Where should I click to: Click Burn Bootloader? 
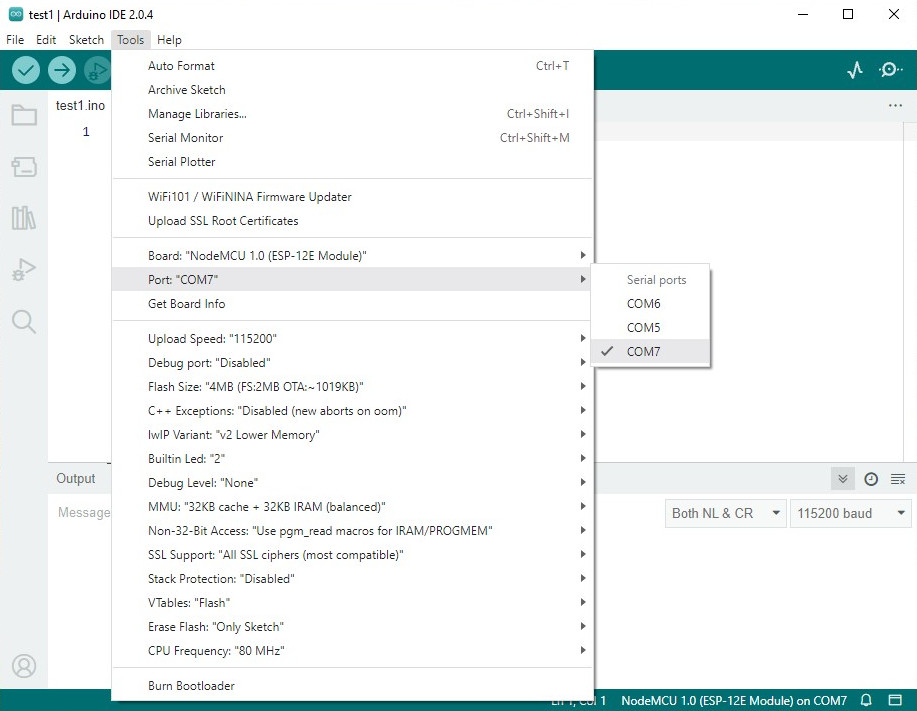pyautogui.click(x=191, y=686)
